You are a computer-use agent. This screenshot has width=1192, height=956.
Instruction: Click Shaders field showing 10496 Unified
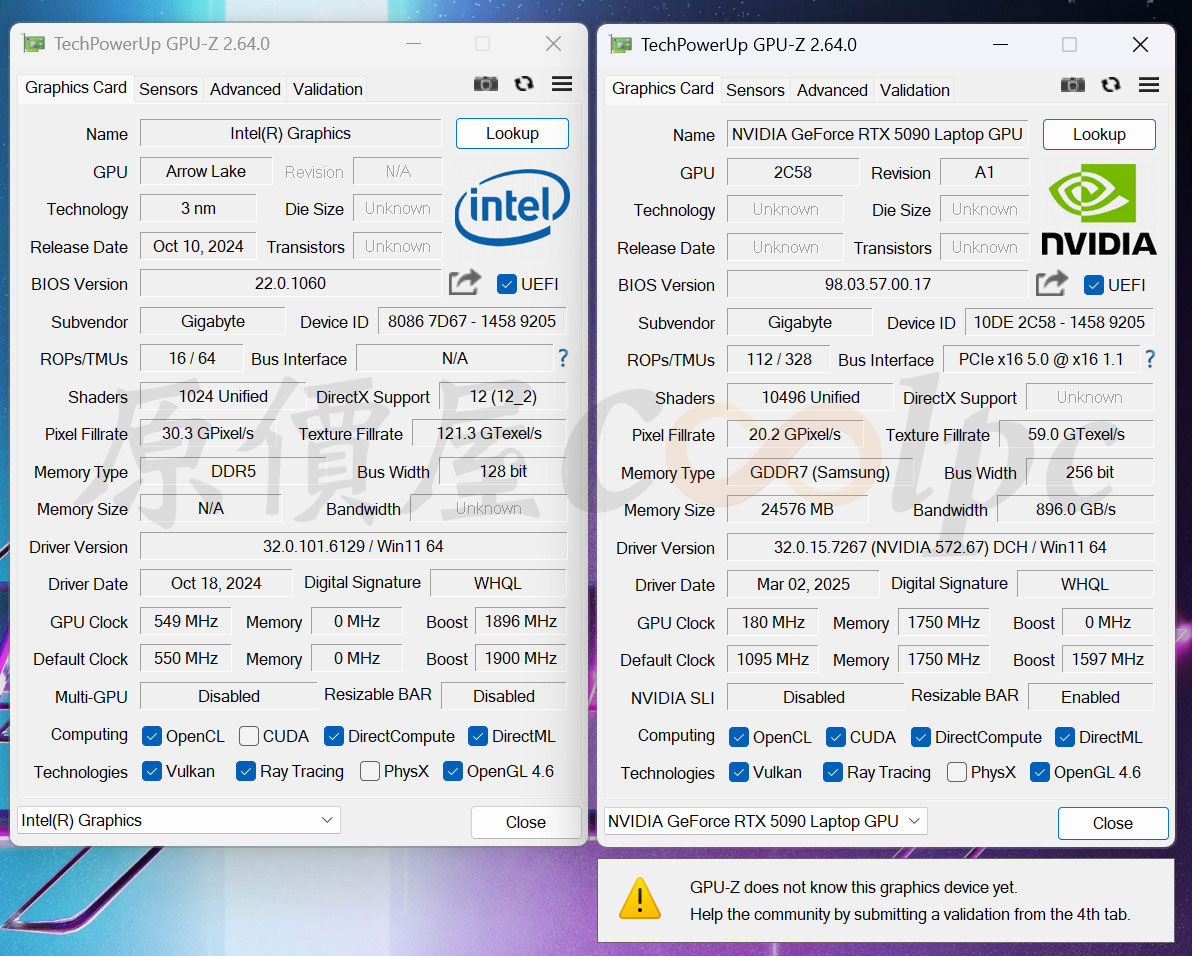pyautogui.click(x=810, y=397)
